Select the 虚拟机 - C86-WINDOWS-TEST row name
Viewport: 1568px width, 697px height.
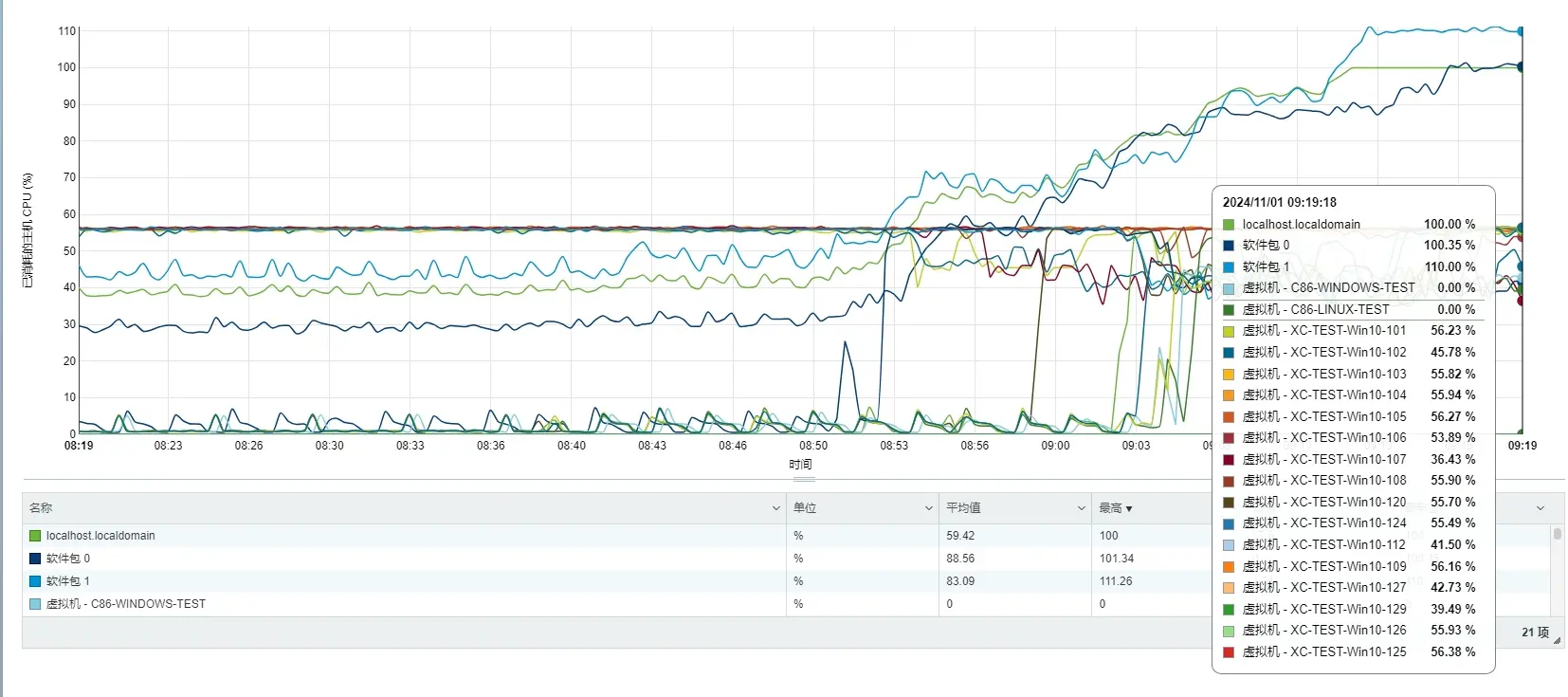click(125, 604)
